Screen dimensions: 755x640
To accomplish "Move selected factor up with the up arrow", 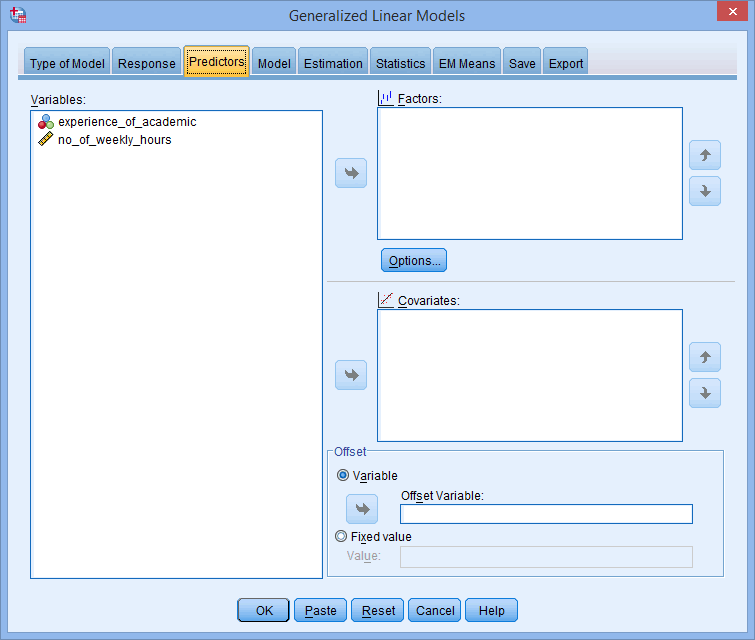I will coord(704,155).
